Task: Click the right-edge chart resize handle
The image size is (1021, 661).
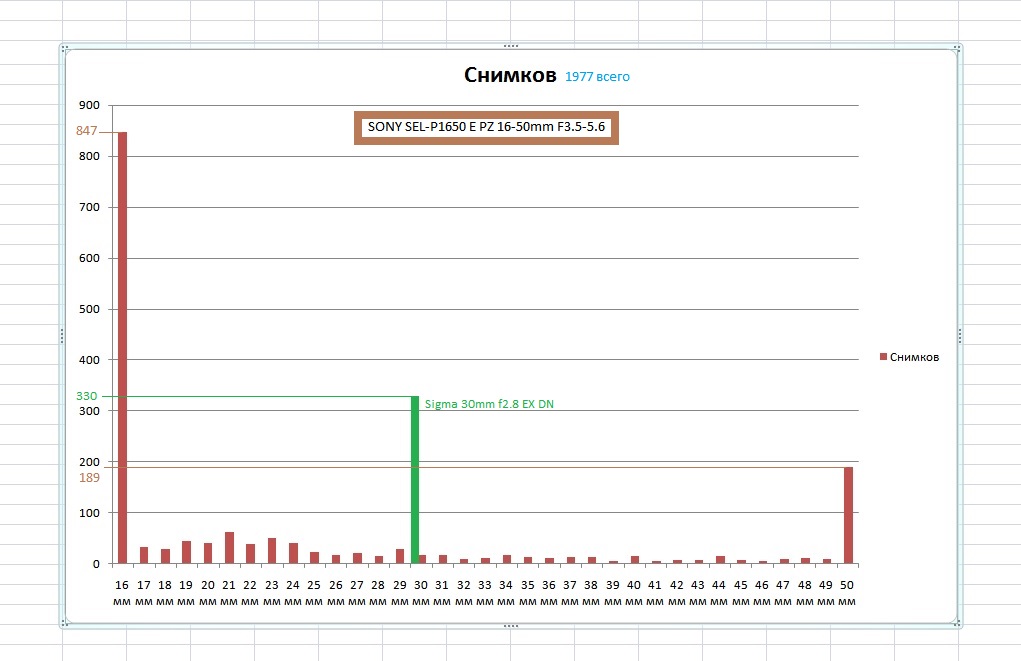Action: (959, 336)
